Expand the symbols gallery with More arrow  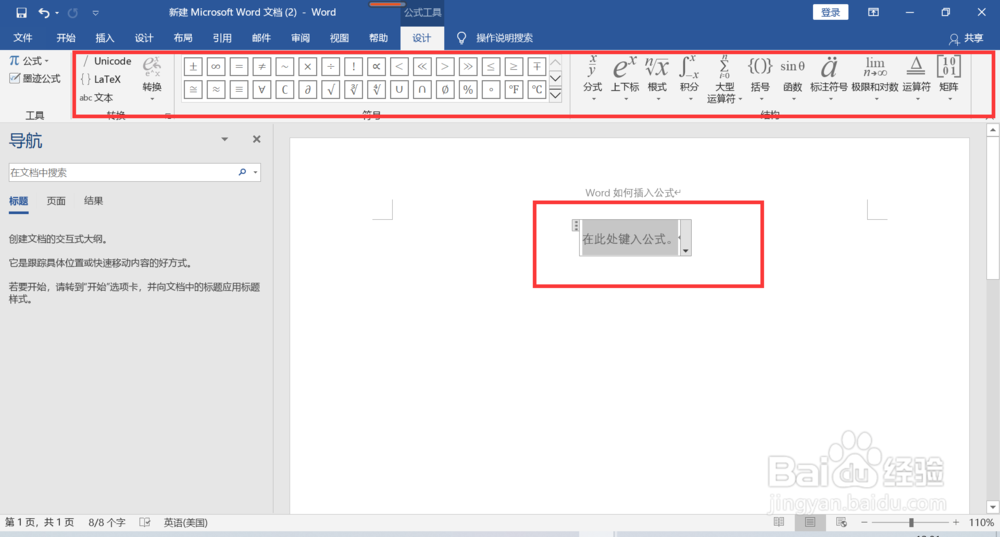tap(555, 94)
